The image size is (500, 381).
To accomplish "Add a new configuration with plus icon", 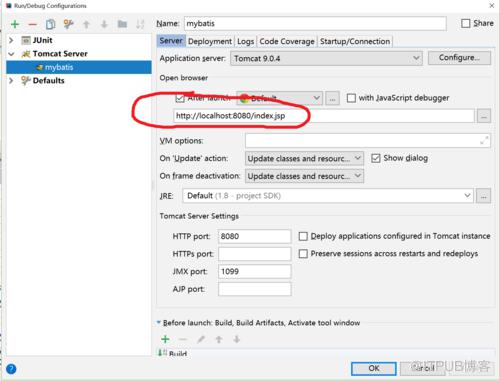I will click(15, 24).
